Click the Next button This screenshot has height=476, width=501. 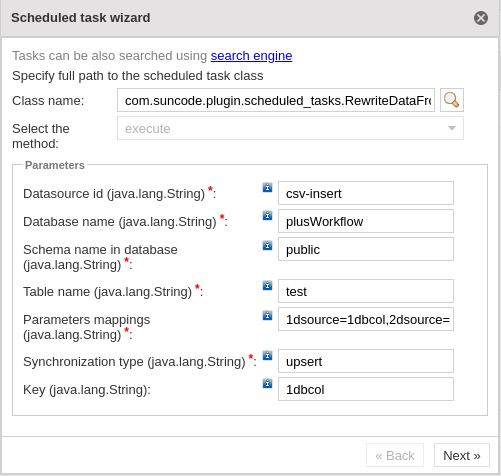(x=462, y=455)
